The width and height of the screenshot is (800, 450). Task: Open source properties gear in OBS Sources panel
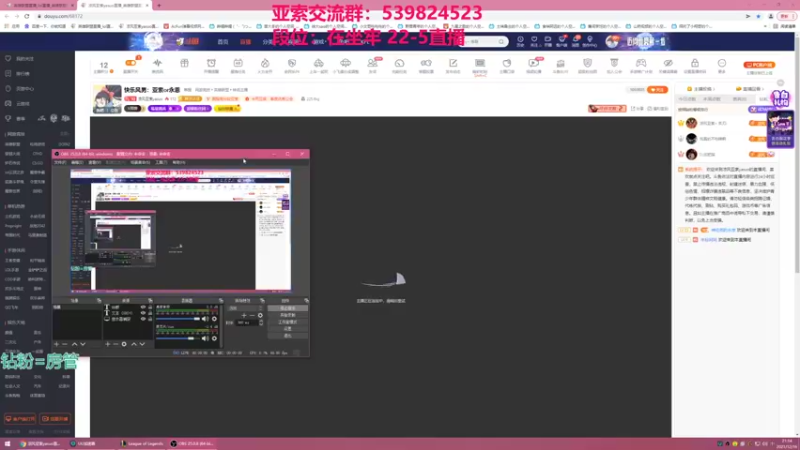tap(124, 344)
